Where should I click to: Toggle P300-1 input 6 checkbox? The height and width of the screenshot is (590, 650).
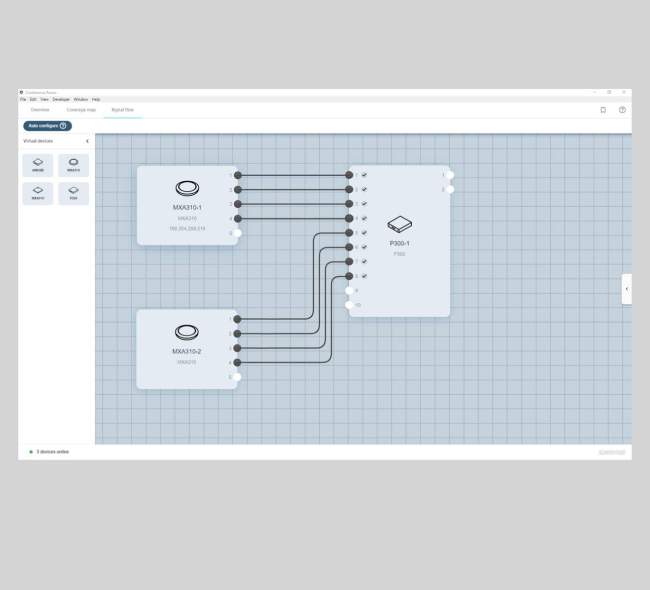364,247
